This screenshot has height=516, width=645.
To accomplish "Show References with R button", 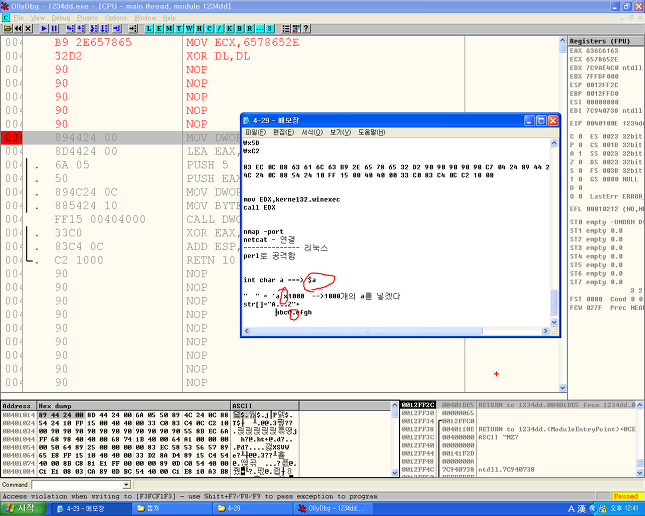I will coord(250,28).
